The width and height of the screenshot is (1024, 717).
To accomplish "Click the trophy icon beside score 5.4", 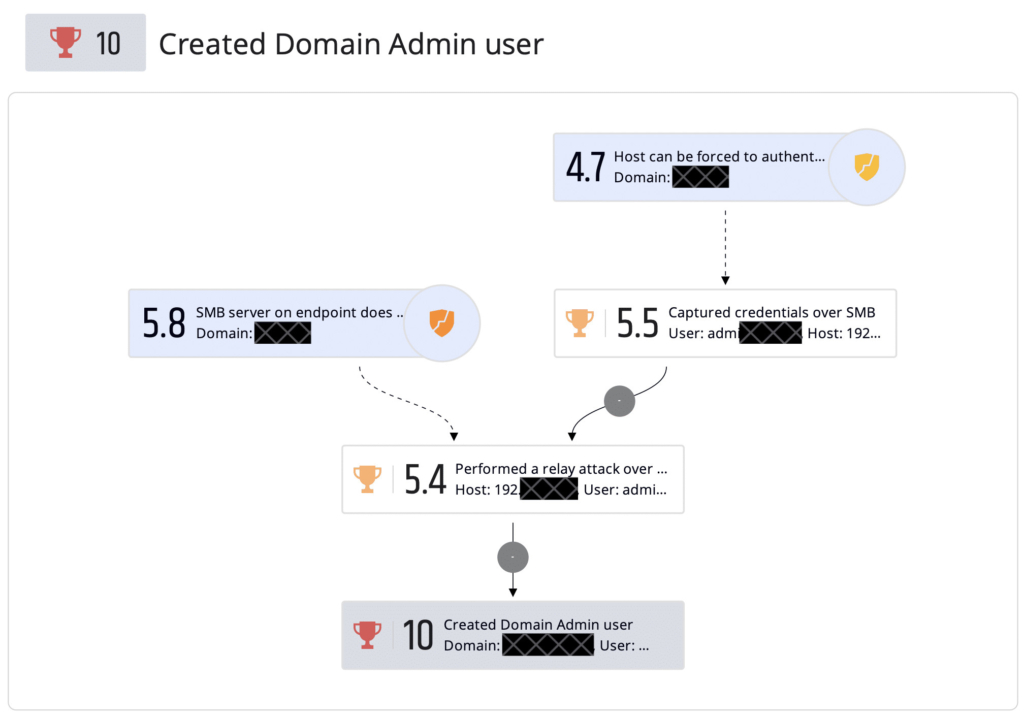I will [x=367, y=479].
